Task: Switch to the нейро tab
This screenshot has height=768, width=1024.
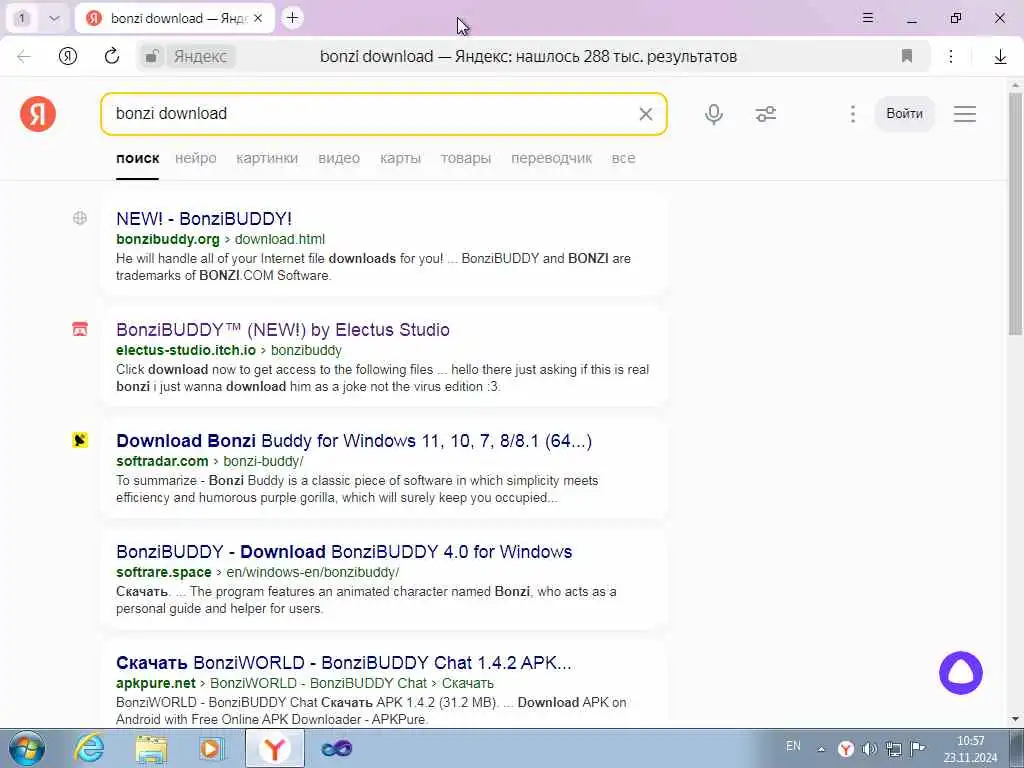Action: (195, 158)
